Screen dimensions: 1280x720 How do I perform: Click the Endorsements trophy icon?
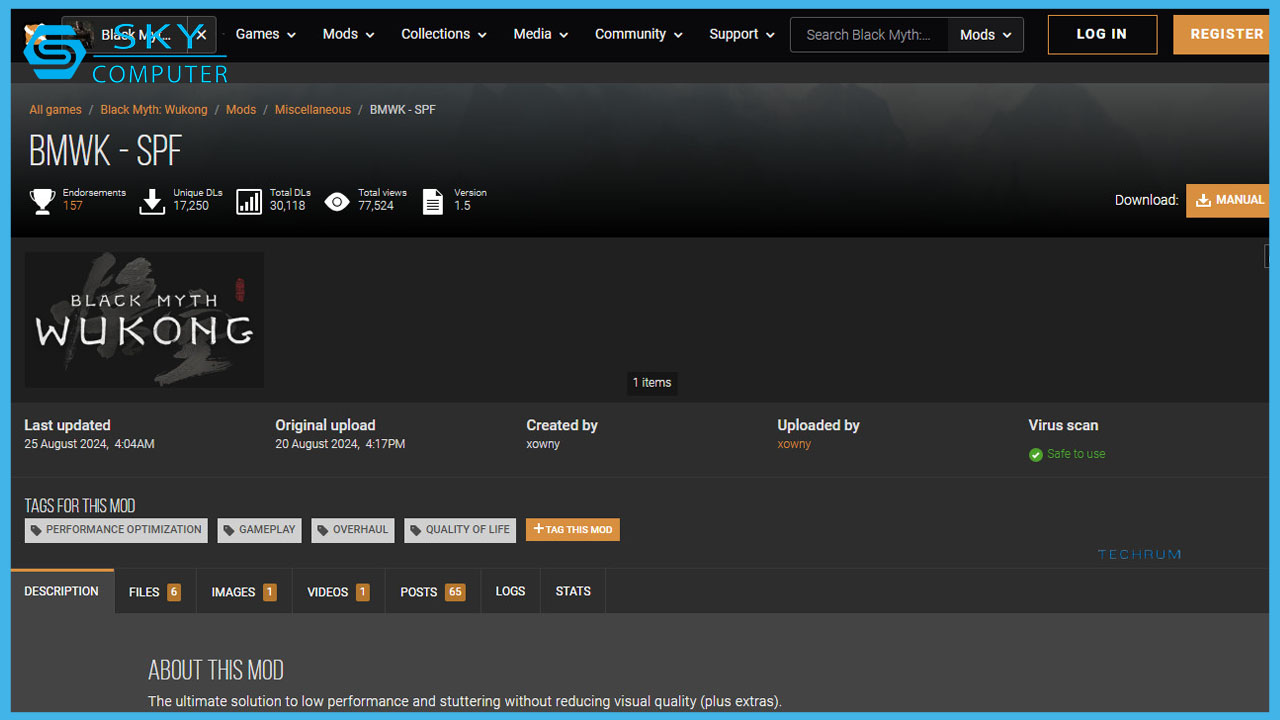coord(42,201)
